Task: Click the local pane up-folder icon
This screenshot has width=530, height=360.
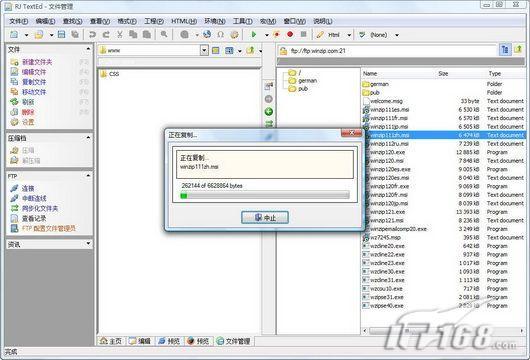Action: pos(250,51)
